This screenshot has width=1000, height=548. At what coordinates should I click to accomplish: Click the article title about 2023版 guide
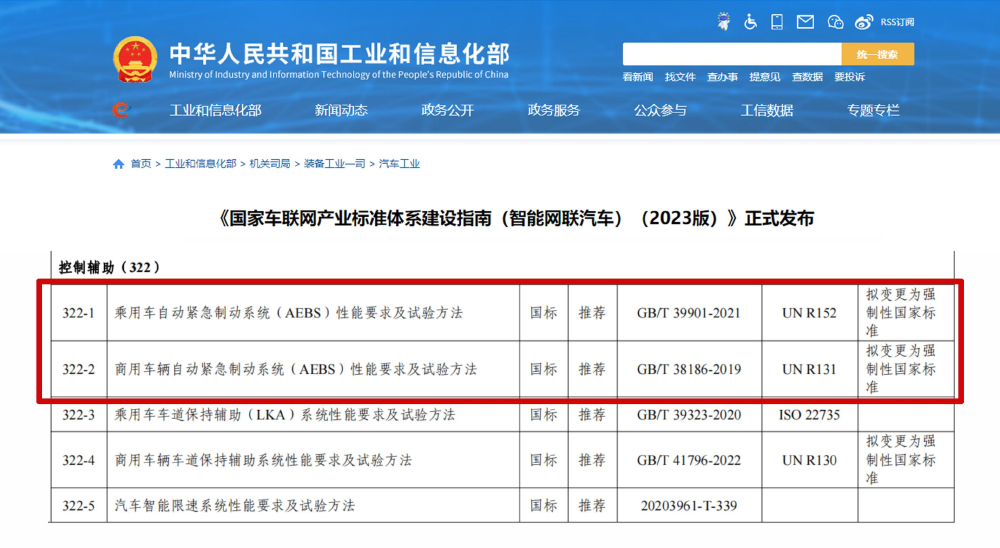tap(515, 219)
